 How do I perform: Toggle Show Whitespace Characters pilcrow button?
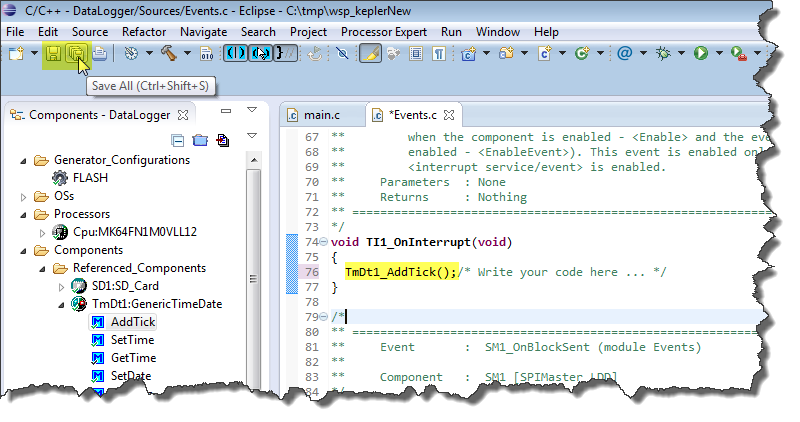(439, 53)
